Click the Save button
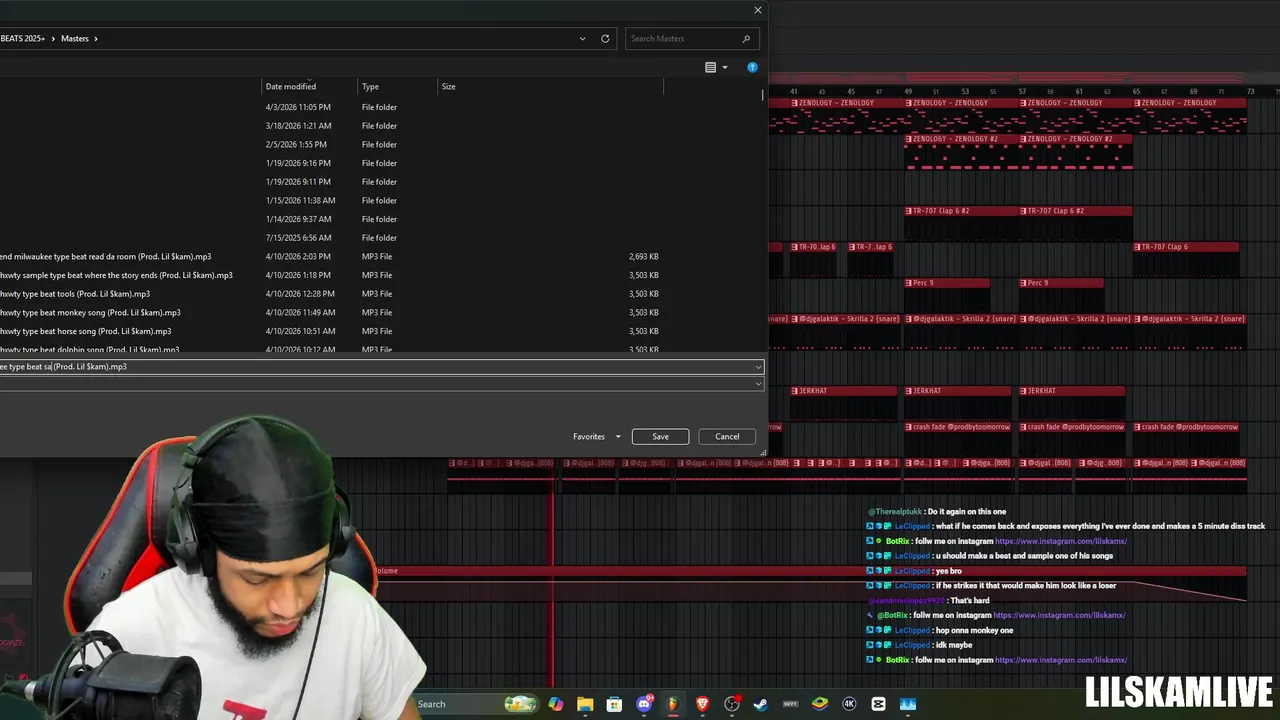 click(660, 436)
